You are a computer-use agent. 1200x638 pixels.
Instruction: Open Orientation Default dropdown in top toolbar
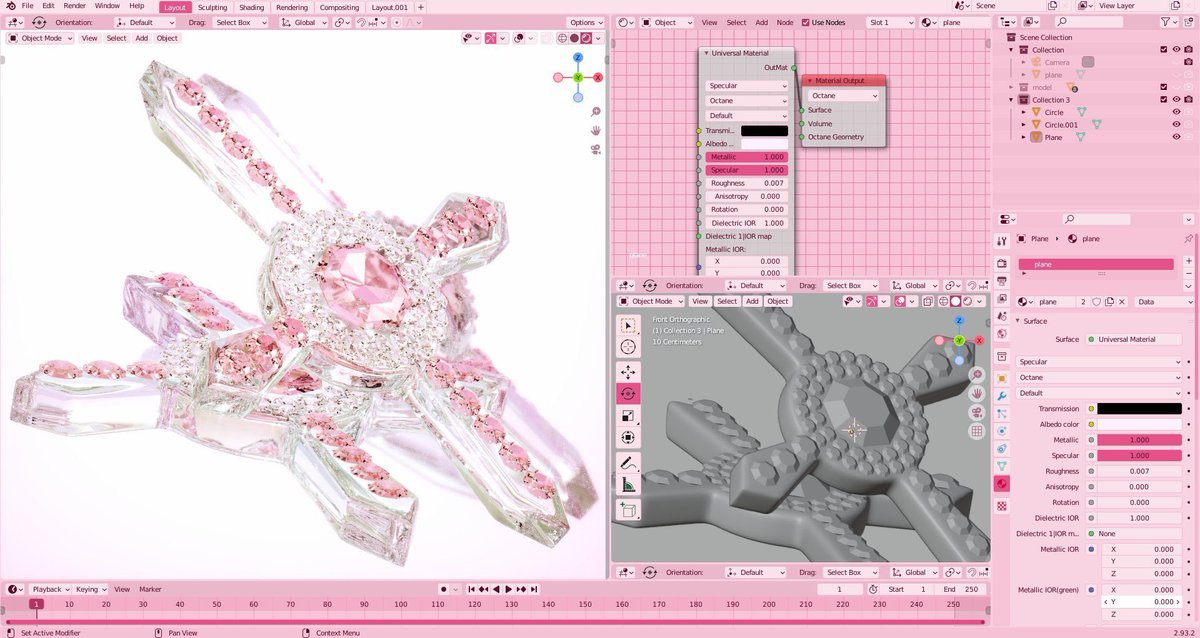(144, 22)
